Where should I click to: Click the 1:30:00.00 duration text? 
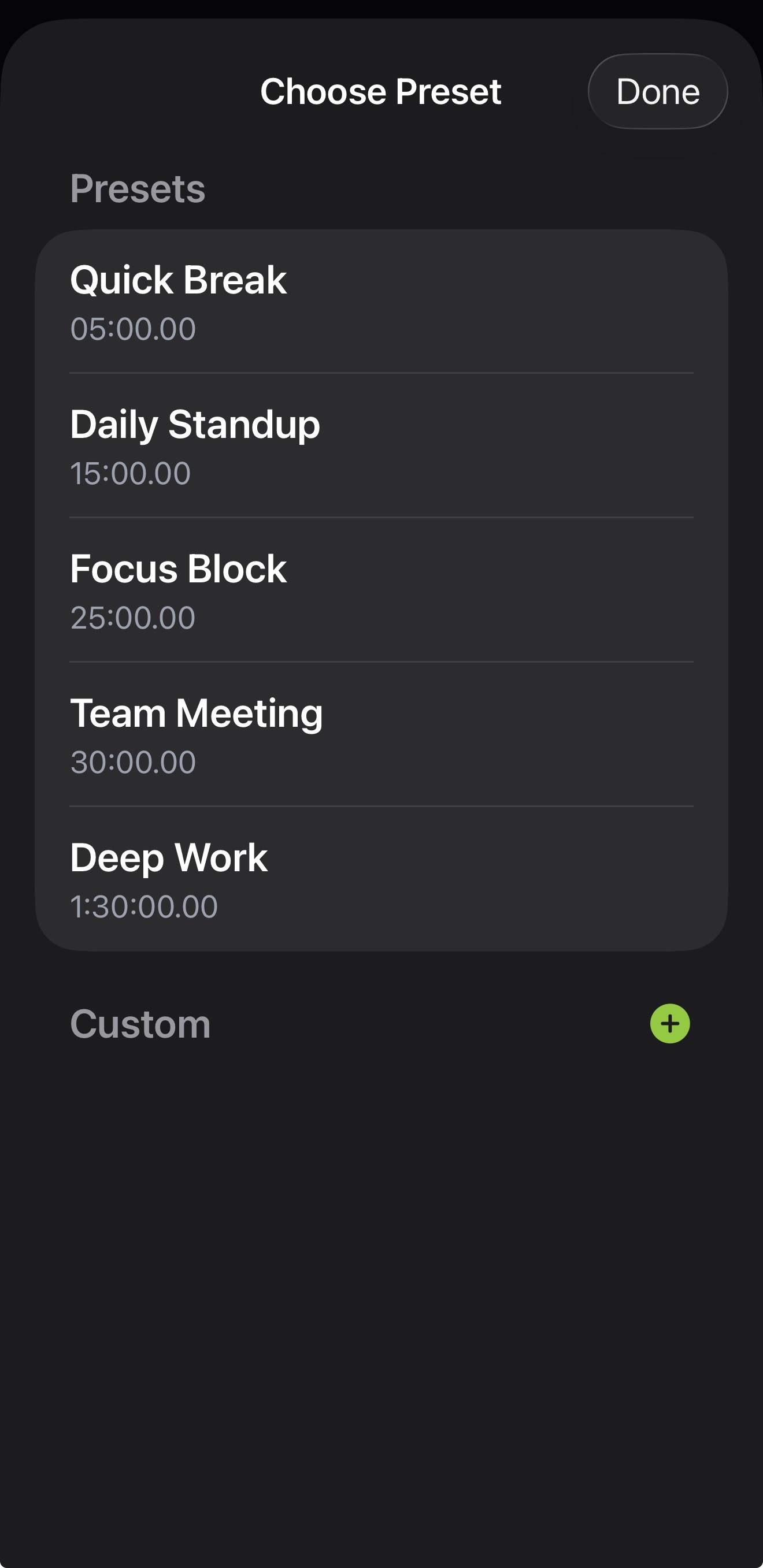click(144, 906)
